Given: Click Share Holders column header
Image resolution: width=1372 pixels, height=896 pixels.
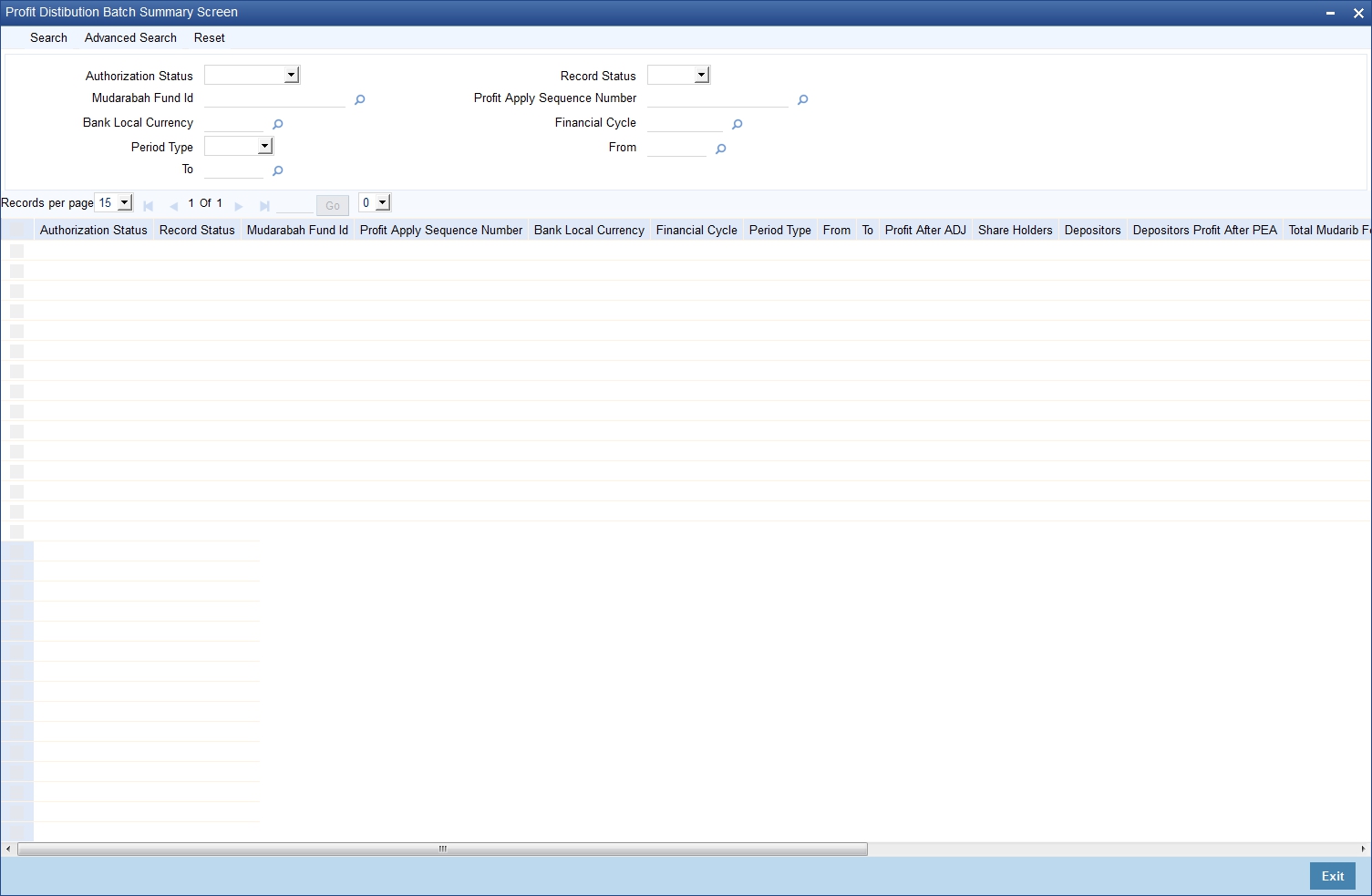Looking at the screenshot, I should pos(1016,230).
